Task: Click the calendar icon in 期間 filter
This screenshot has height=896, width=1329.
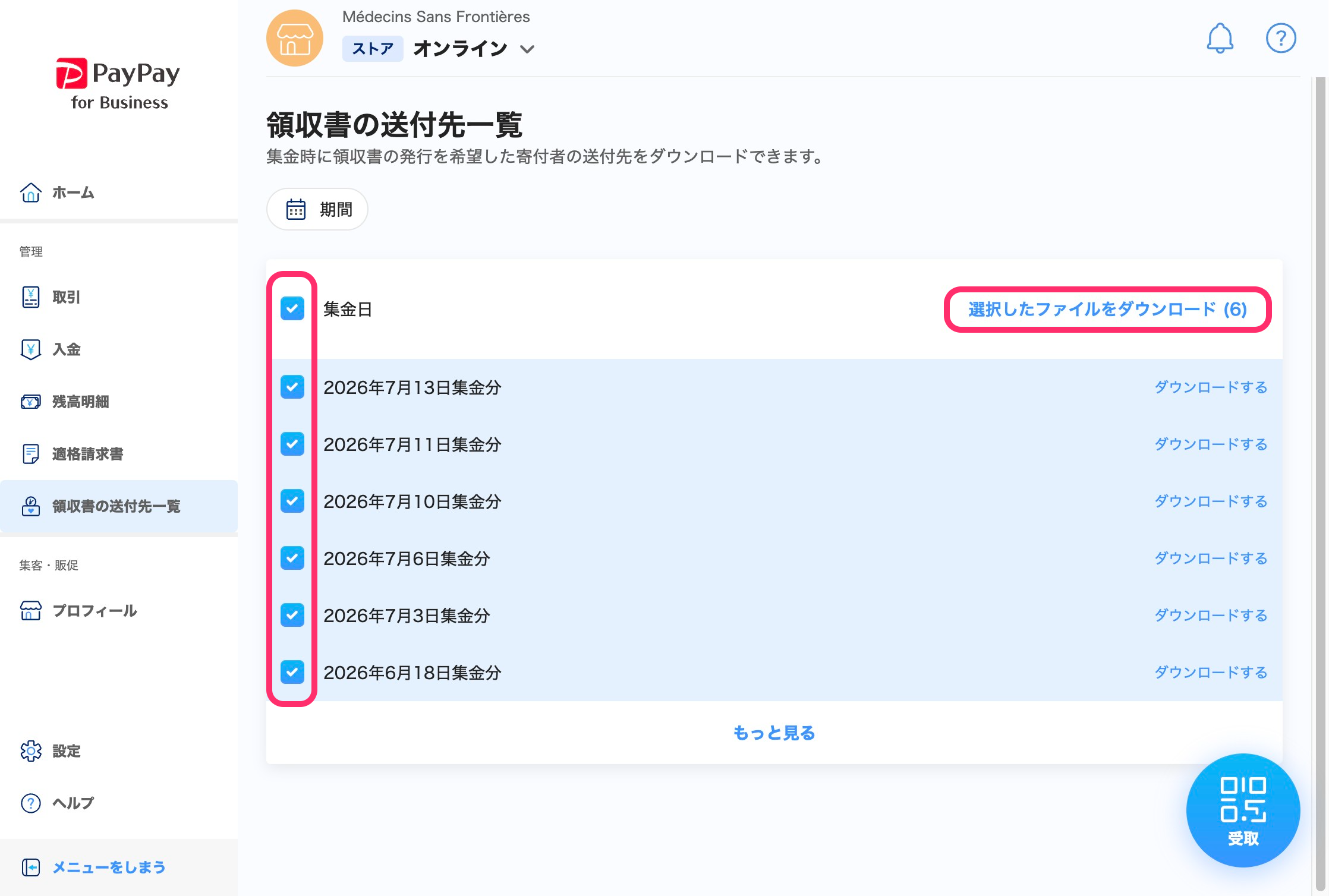Action: tap(296, 209)
